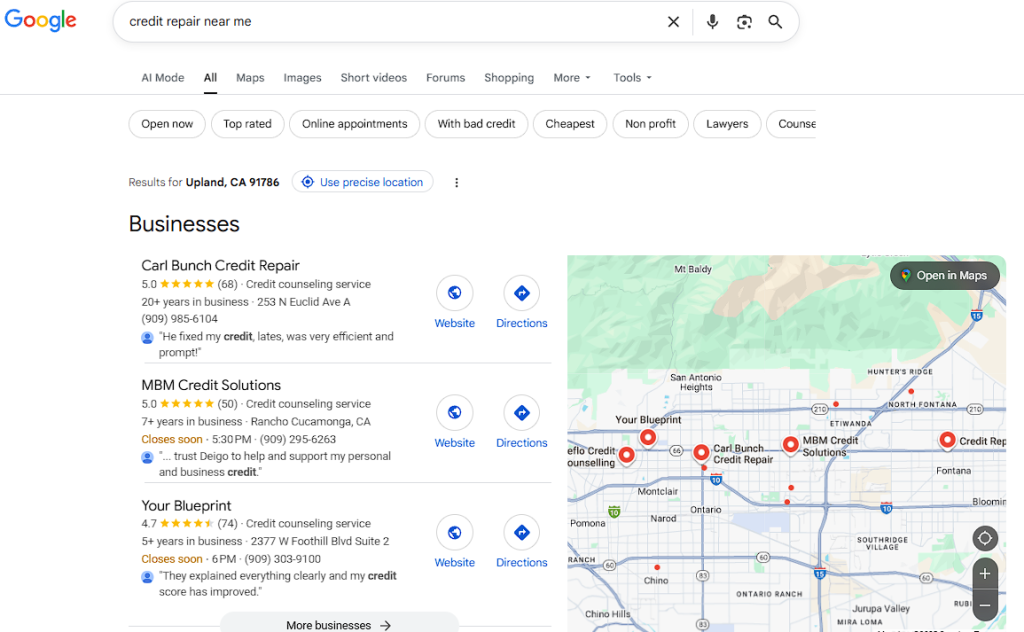Apply the Lawyers filter chip
The image size is (1024, 632).
tap(728, 124)
